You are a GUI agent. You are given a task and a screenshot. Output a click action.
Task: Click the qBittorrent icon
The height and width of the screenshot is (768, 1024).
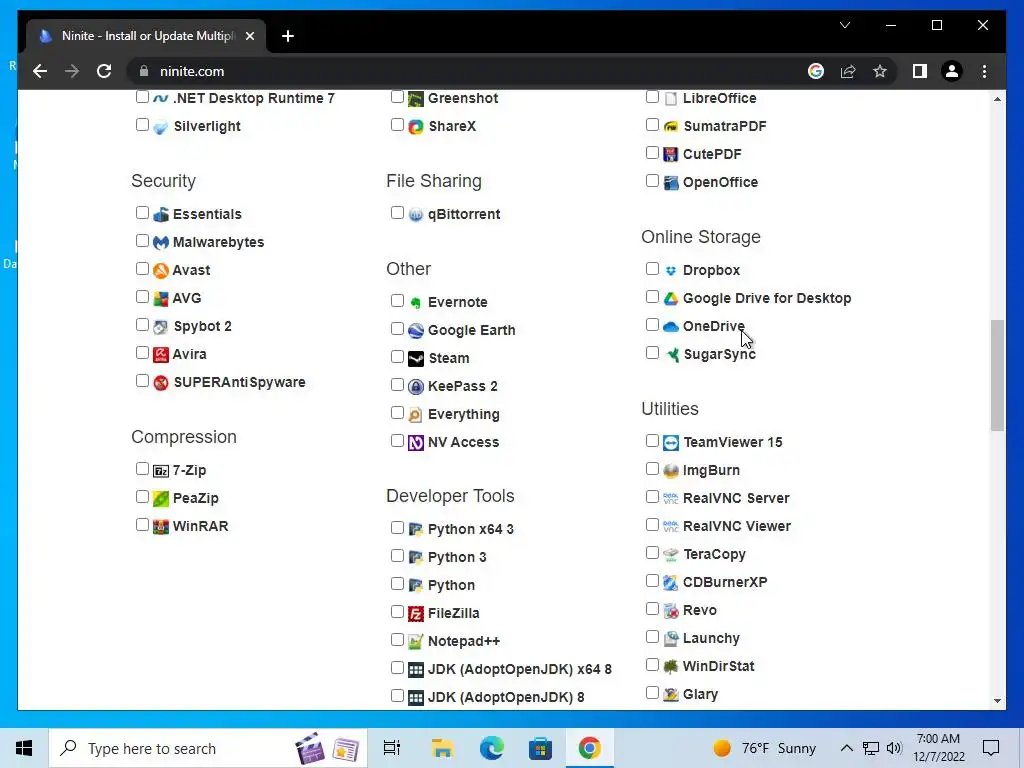tap(416, 214)
